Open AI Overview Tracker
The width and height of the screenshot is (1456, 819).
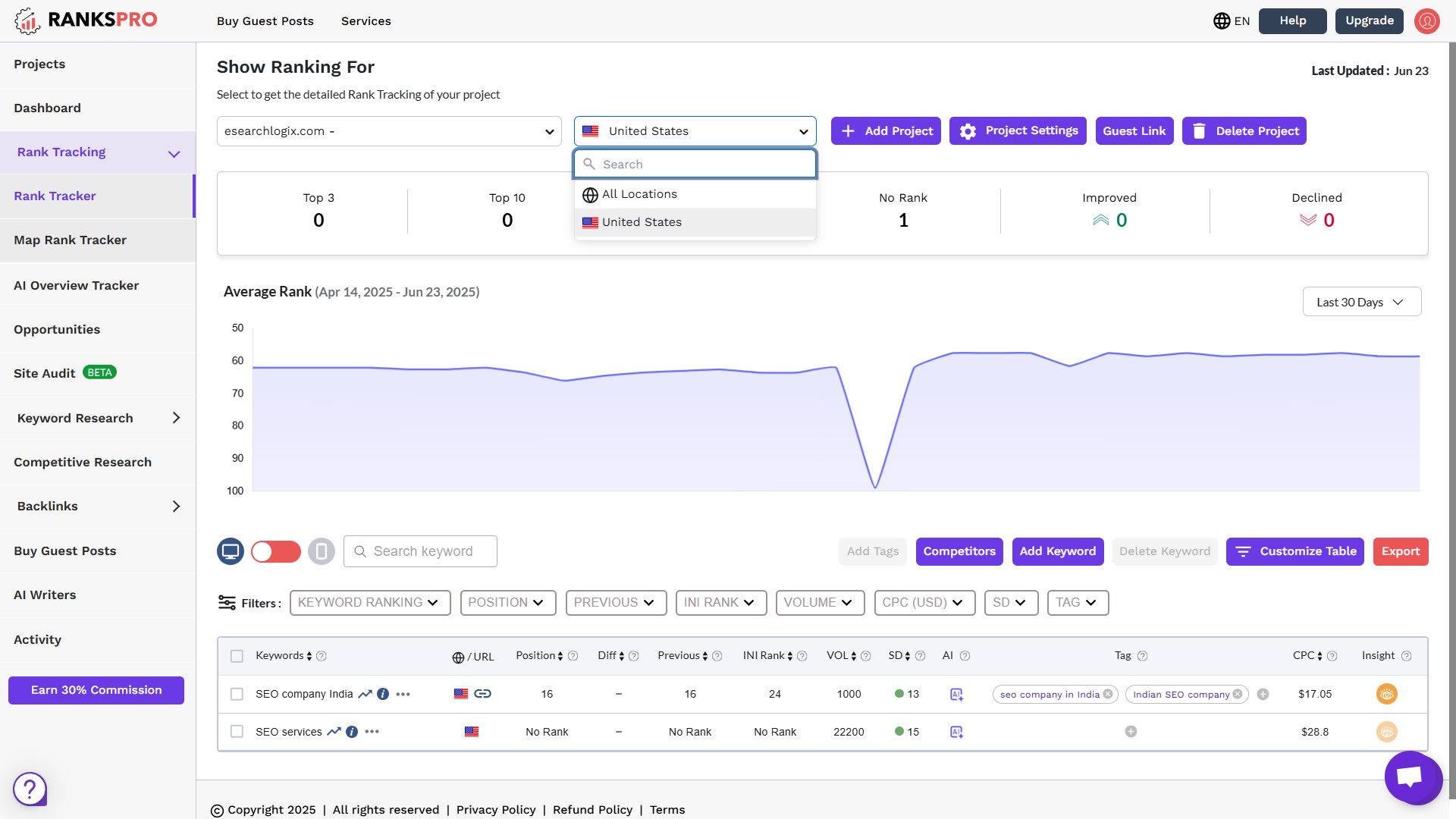click(98, 286)
